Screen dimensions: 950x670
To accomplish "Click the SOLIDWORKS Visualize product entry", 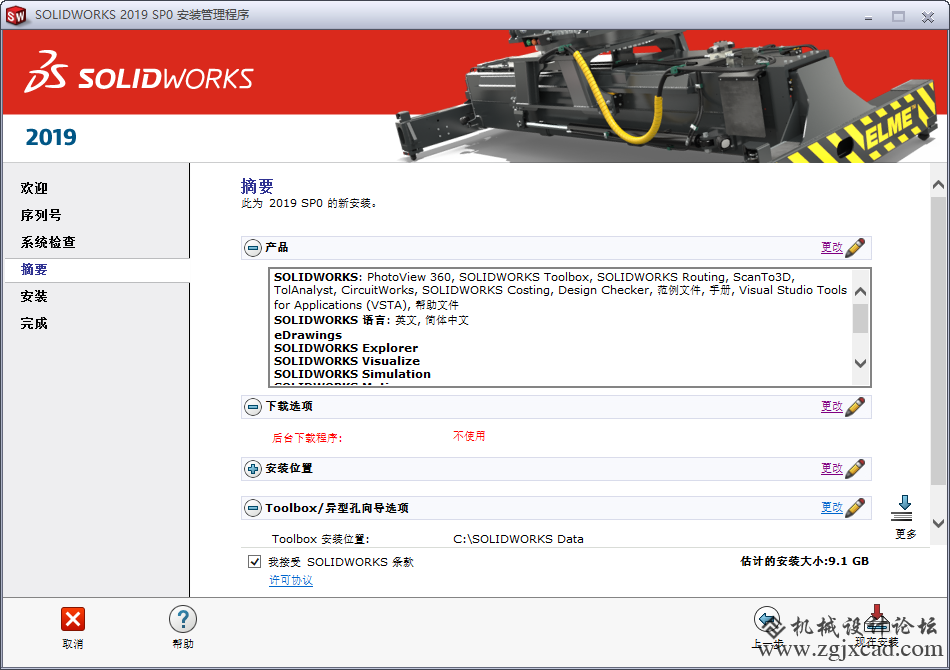I will pos(347,361).
